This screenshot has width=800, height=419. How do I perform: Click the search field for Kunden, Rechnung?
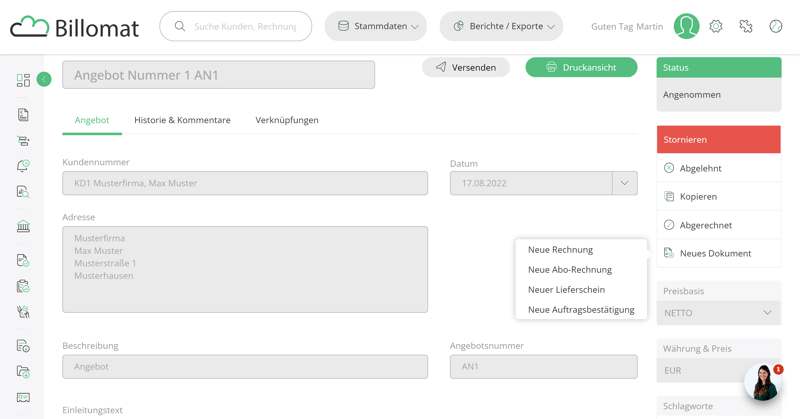[x=244, y=27]
